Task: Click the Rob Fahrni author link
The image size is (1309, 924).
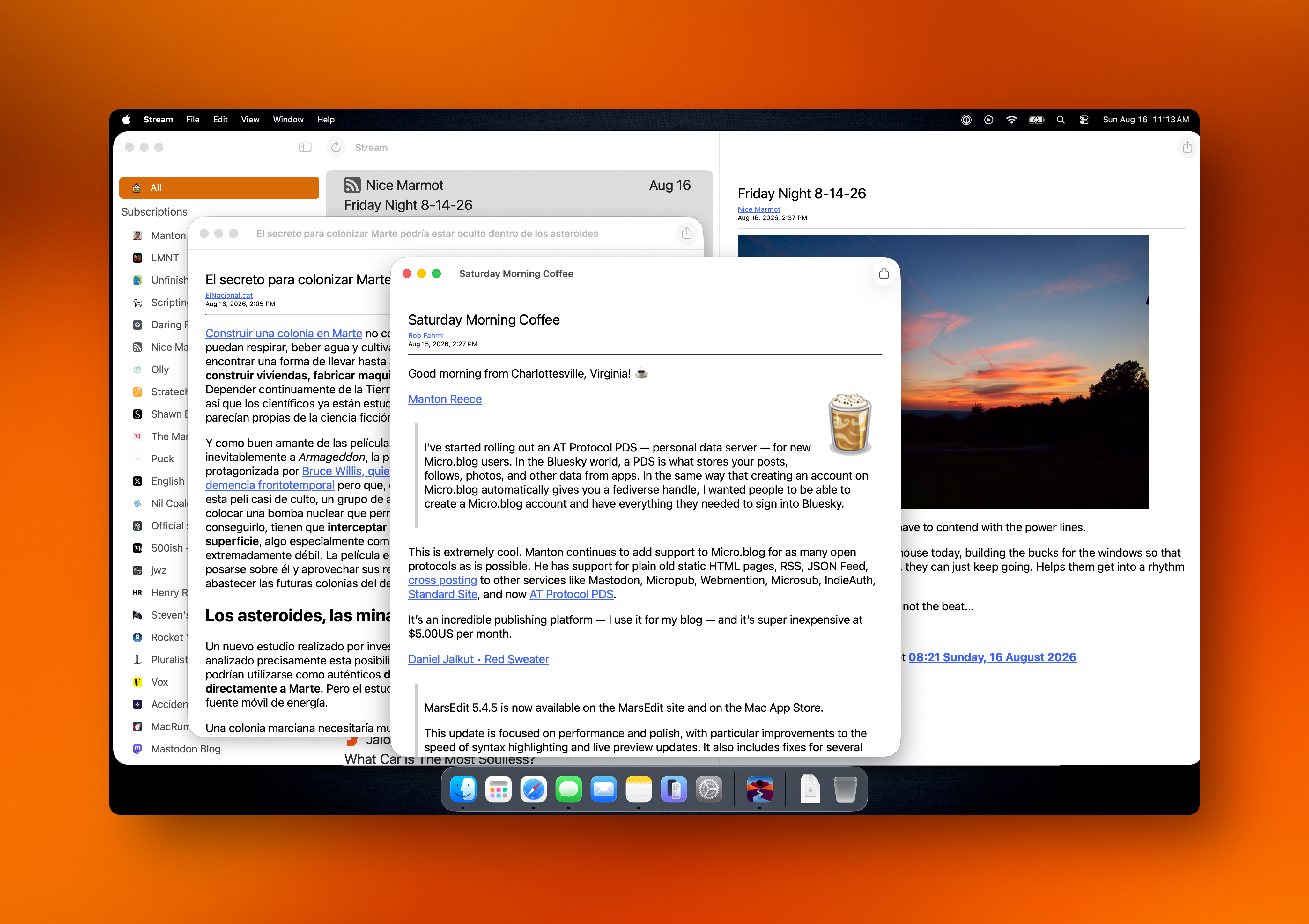Action: pyautogui.click(x=426, y=336)
